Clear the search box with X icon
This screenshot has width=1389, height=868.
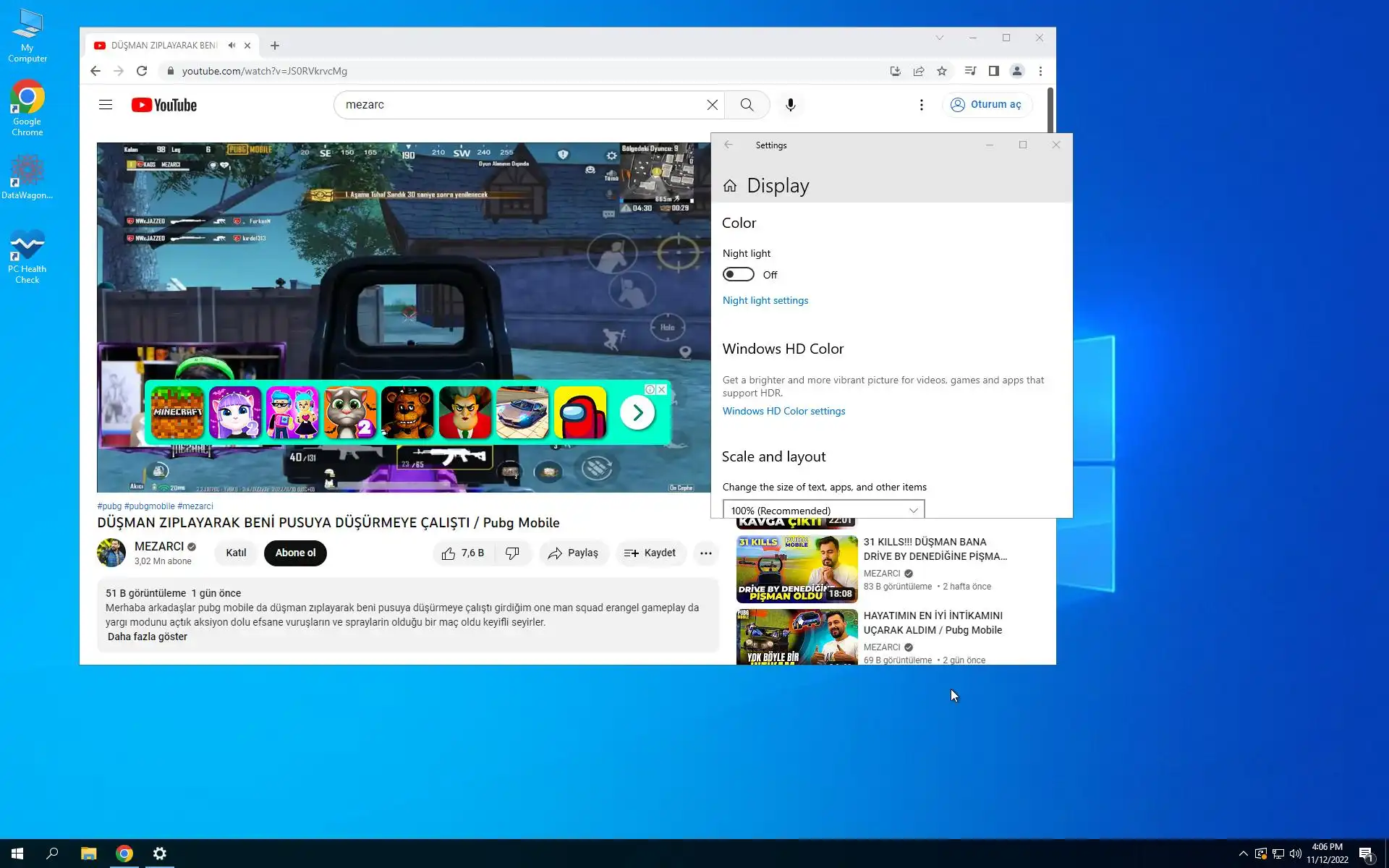712,105
